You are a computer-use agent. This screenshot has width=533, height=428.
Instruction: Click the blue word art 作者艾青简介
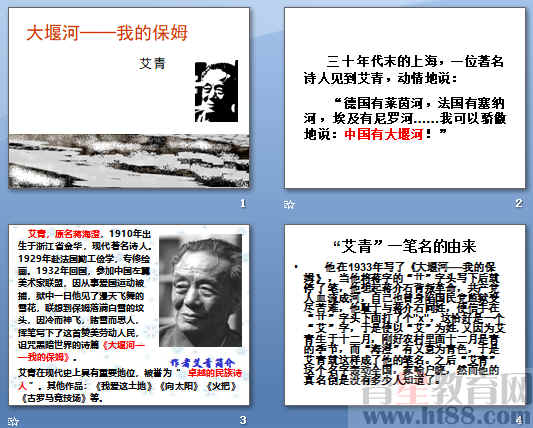(203, 362)
